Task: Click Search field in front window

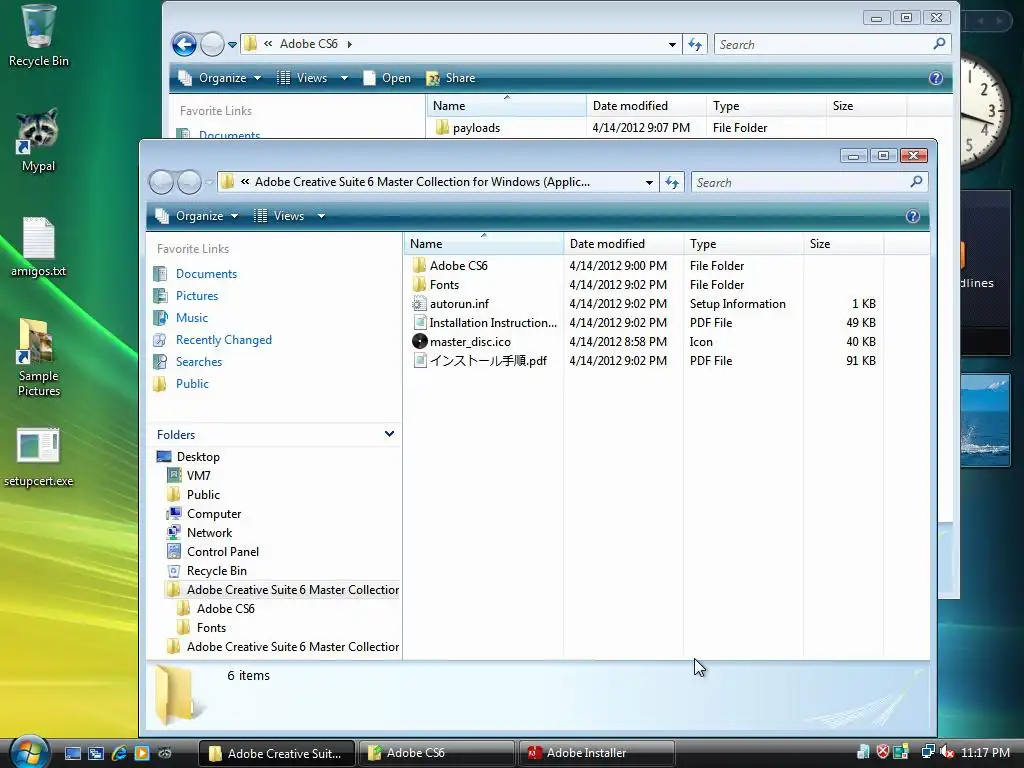Action: click(809, 183)
